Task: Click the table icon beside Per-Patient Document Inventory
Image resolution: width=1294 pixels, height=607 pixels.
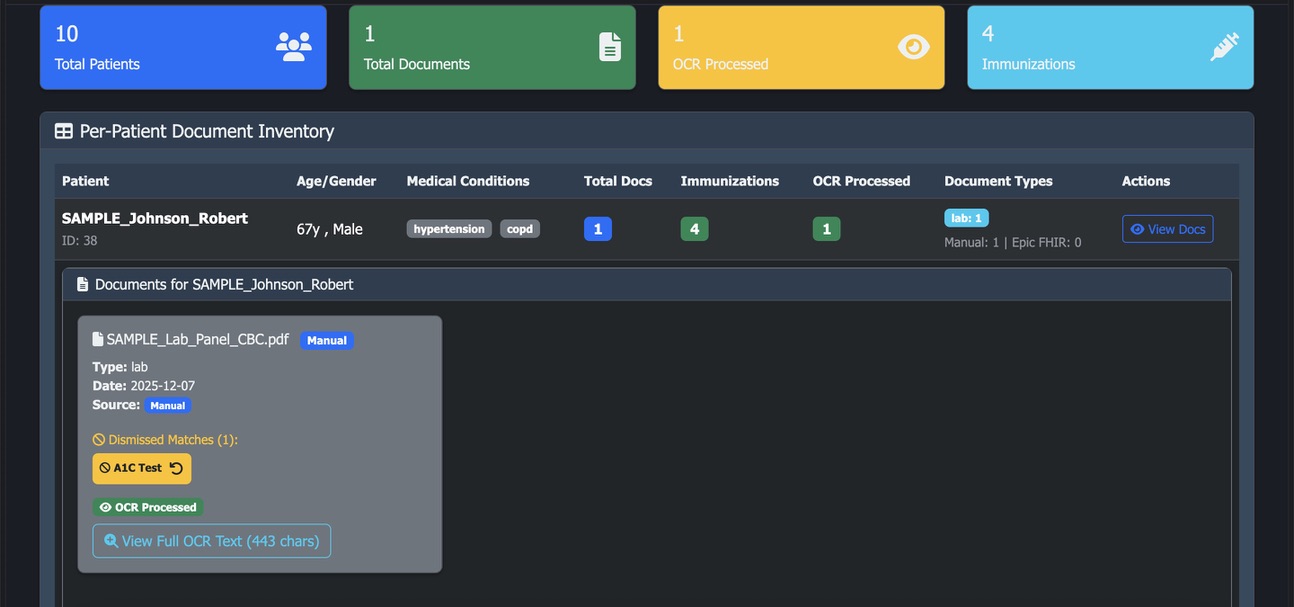Action: pyautogui.click(x=64, y=130)
